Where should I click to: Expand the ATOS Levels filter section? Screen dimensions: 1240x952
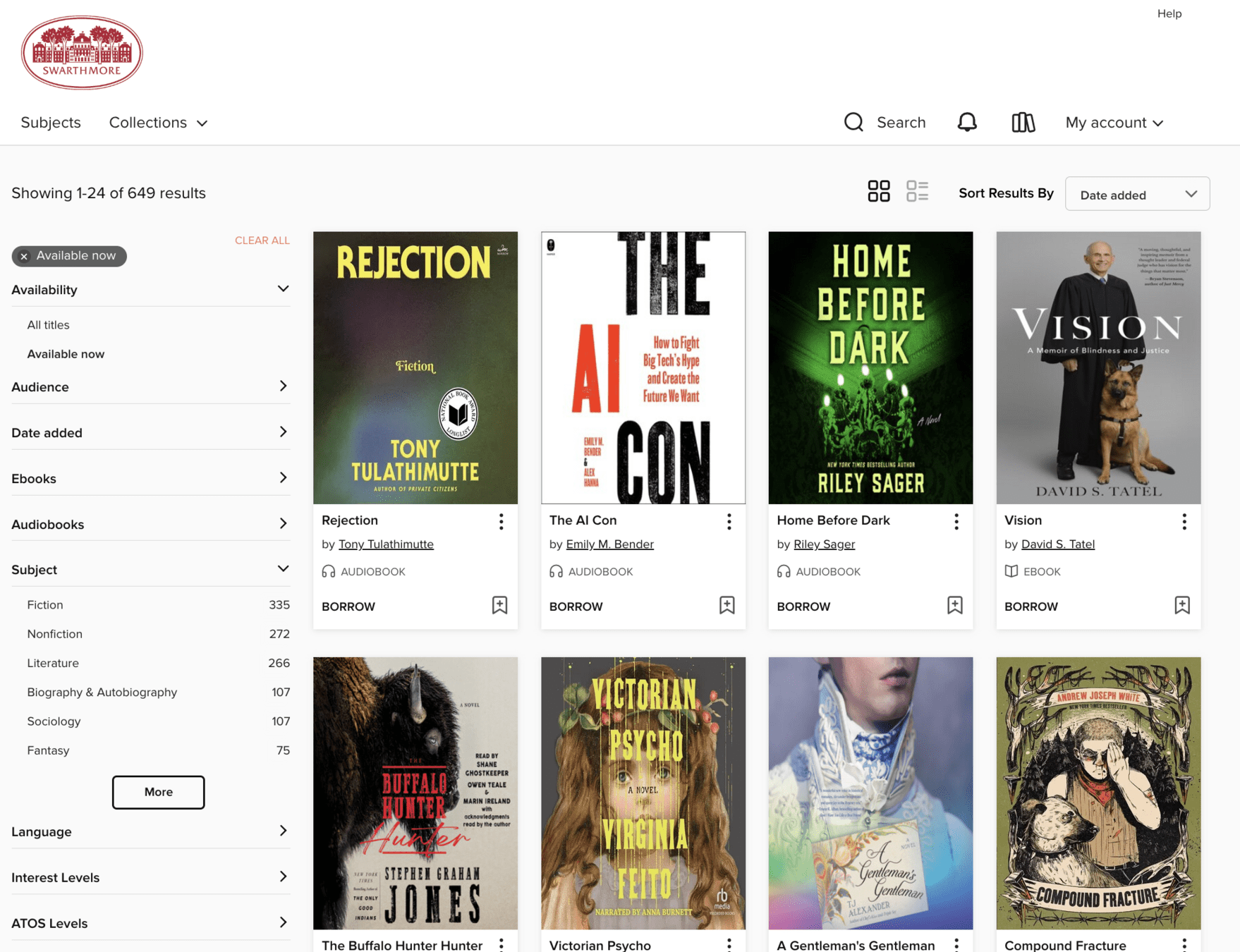pos(150,923)
